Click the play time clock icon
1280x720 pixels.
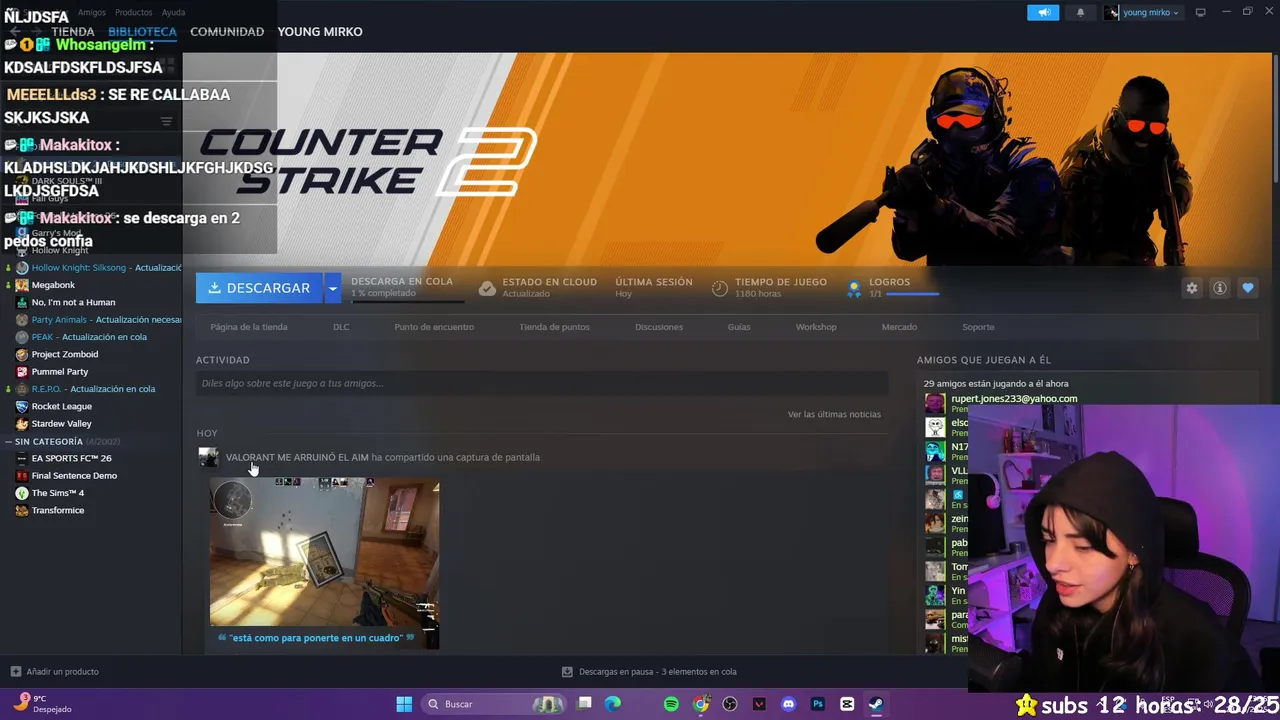[720, 288]
